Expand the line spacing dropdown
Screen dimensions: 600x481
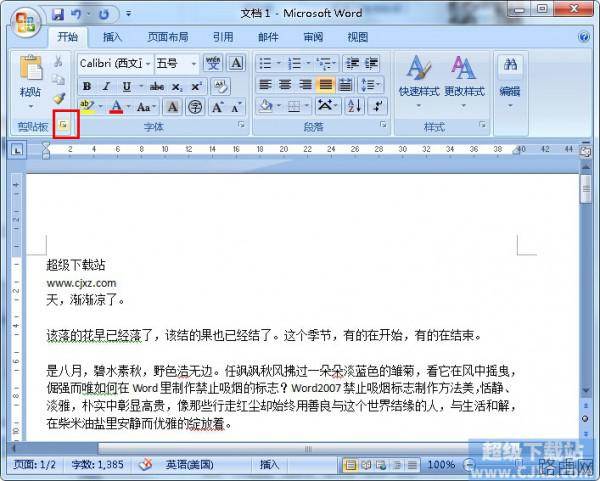click(x=370, y=85)
